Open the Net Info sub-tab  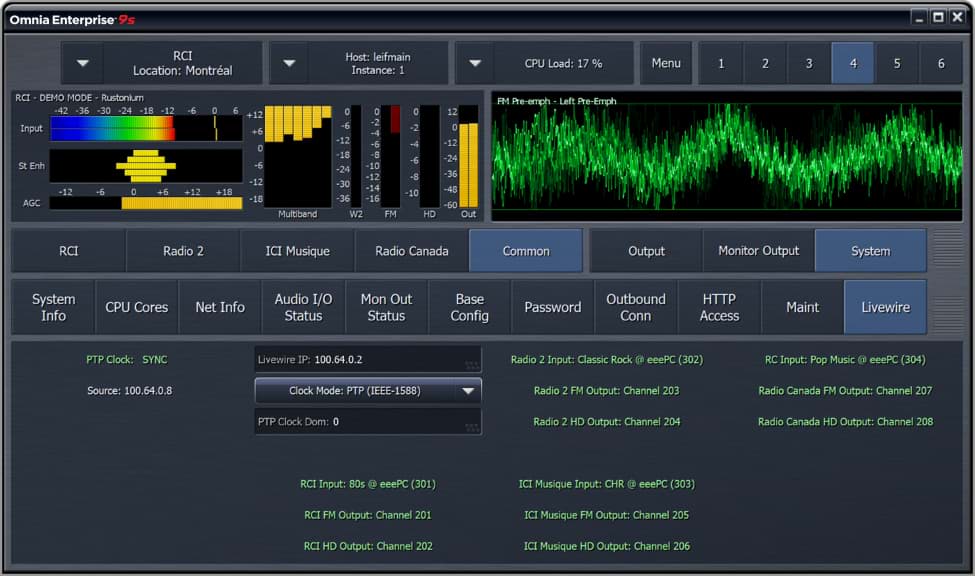[x=220, y=307]
